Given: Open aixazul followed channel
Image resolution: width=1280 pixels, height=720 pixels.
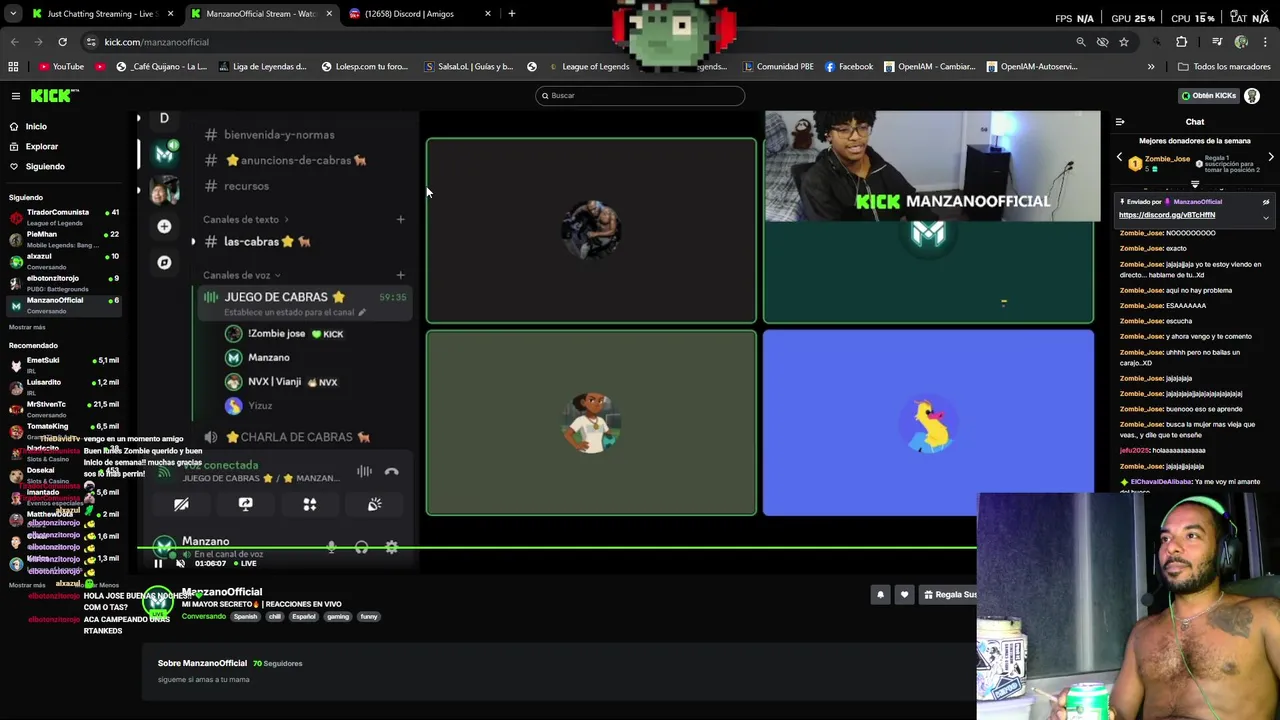Looking at the screenshot, I should click(x=63, y=261).
